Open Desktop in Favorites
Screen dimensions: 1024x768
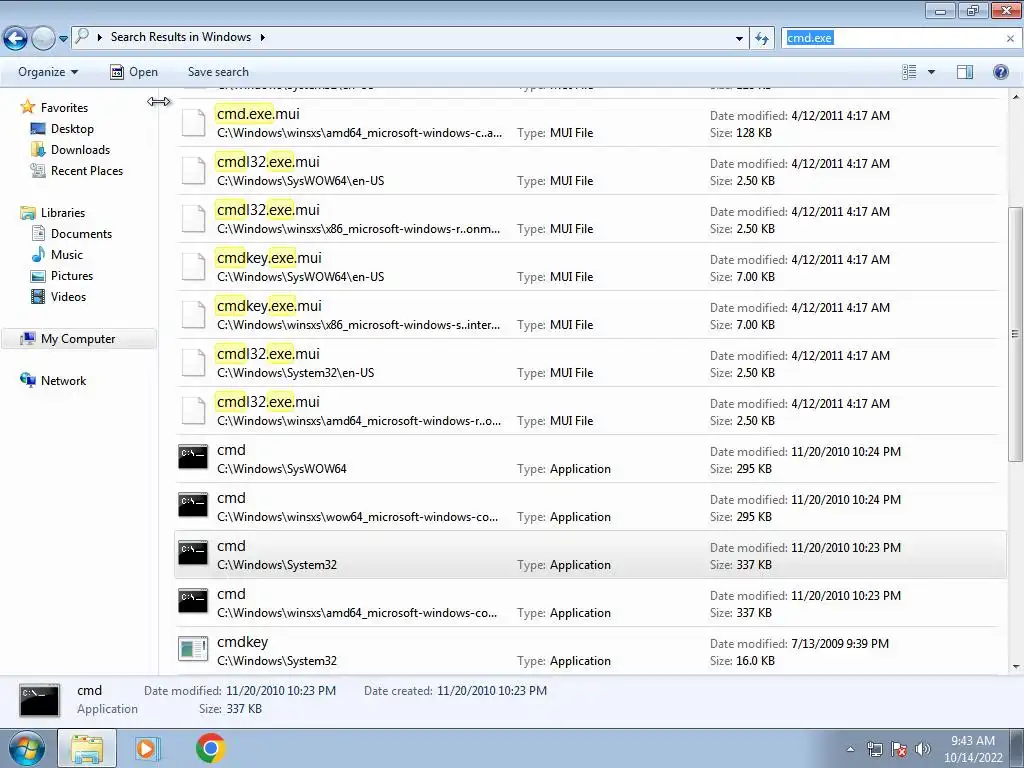[72, 129]
